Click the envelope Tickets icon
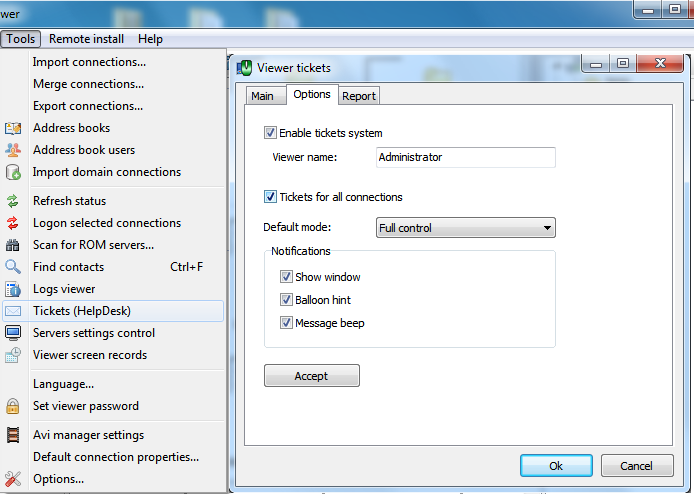 click(13, 311)
